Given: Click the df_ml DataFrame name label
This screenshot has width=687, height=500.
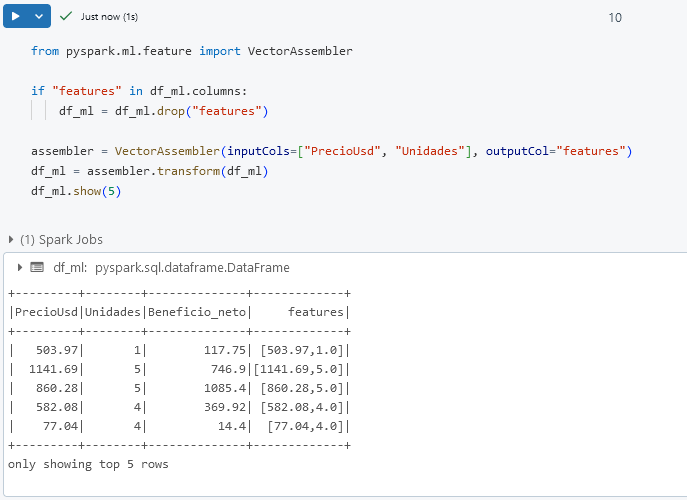Looking at the screenshot, I should pos(71,268).
